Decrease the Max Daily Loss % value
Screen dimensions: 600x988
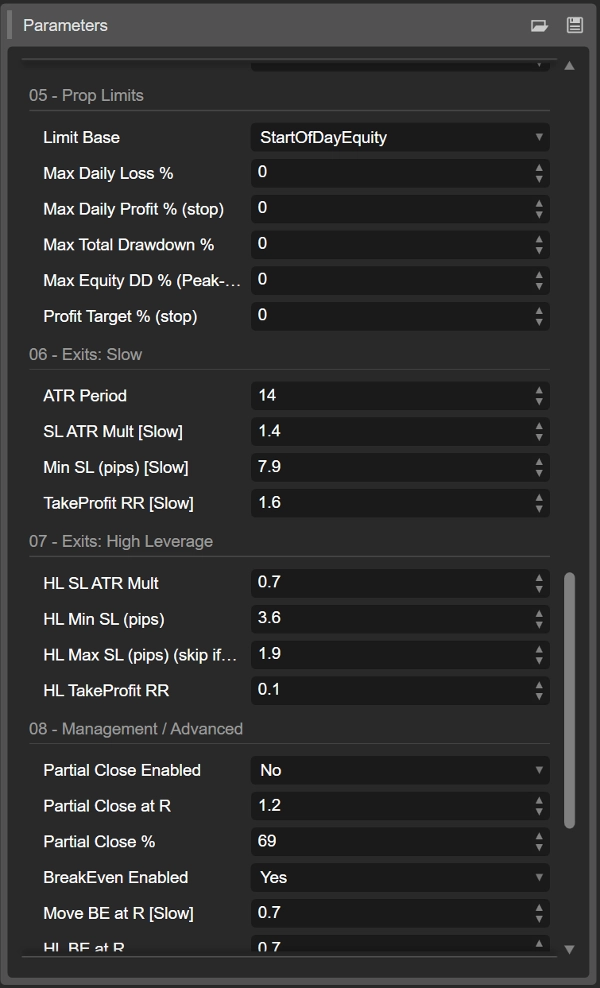pyautogui.click(x=540, y=179)
